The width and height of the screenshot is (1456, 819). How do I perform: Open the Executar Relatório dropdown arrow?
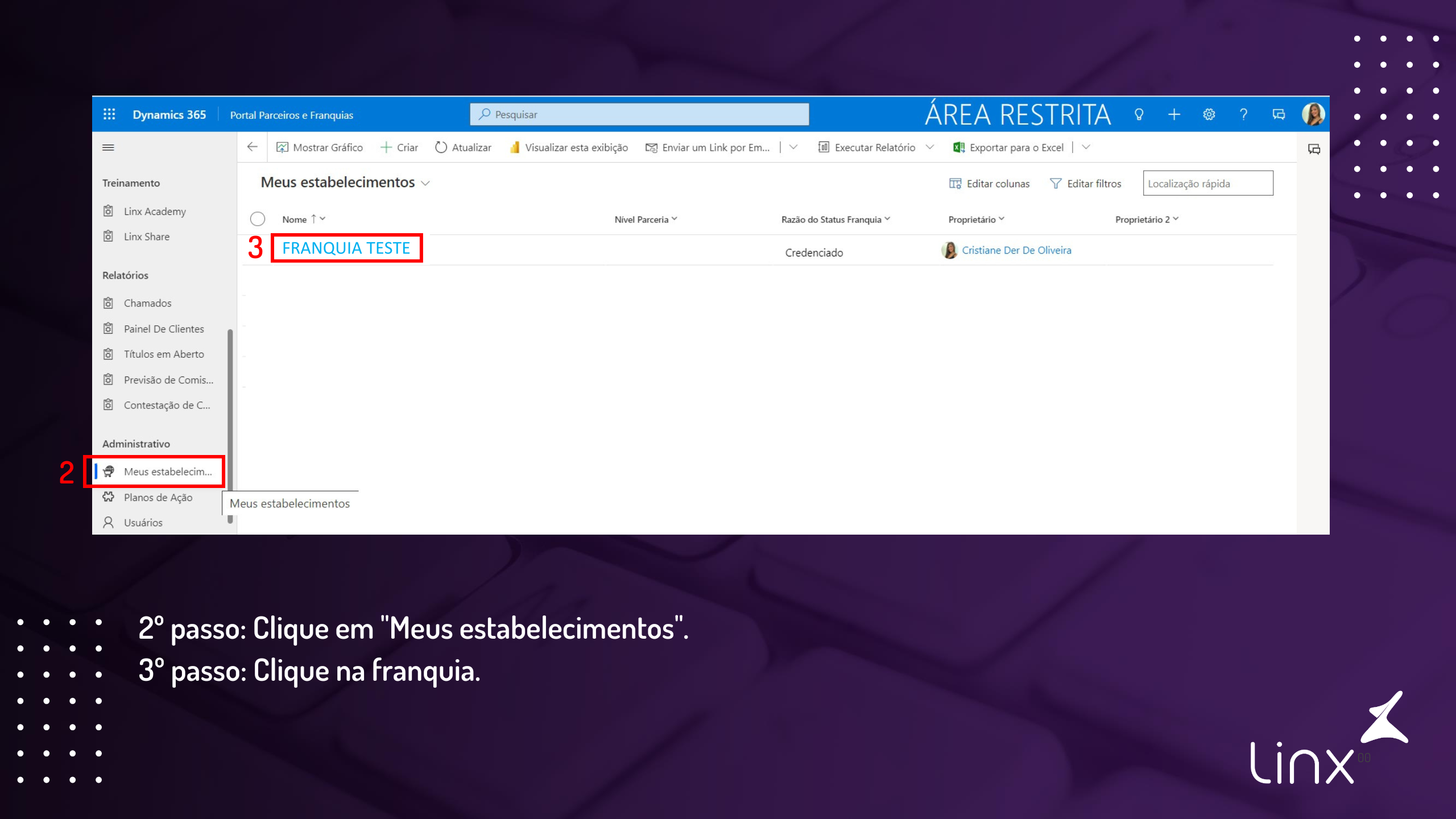930,147
